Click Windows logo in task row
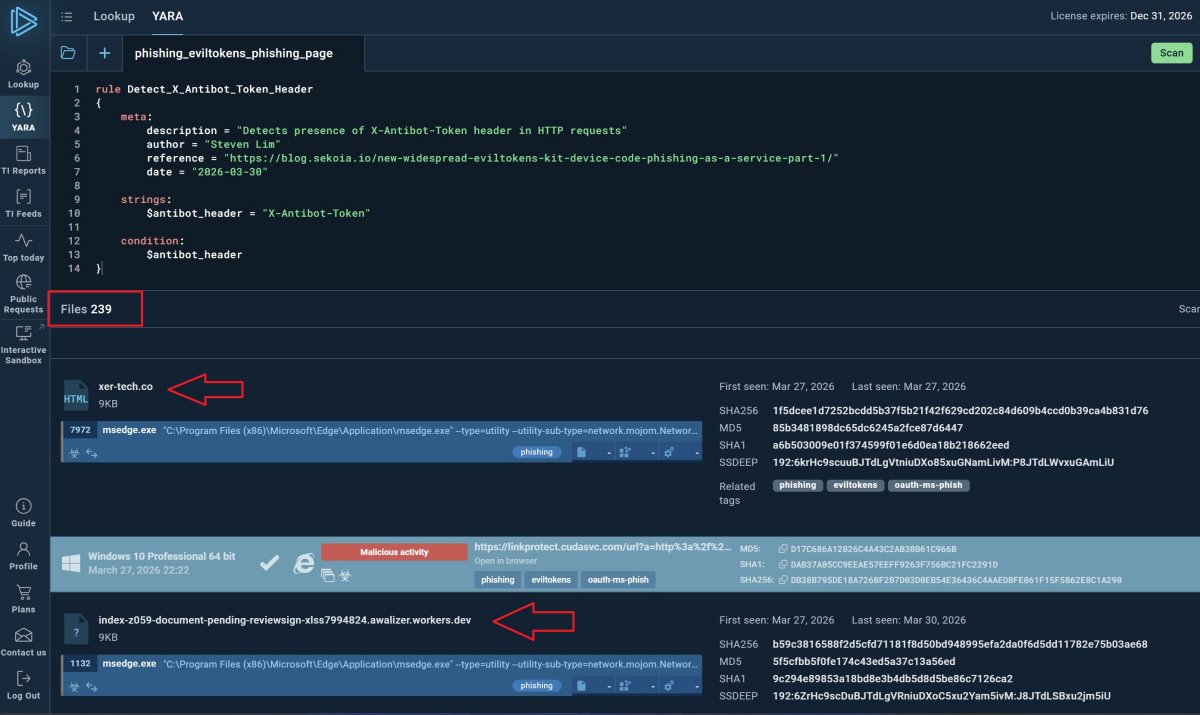 click(71, 563)
